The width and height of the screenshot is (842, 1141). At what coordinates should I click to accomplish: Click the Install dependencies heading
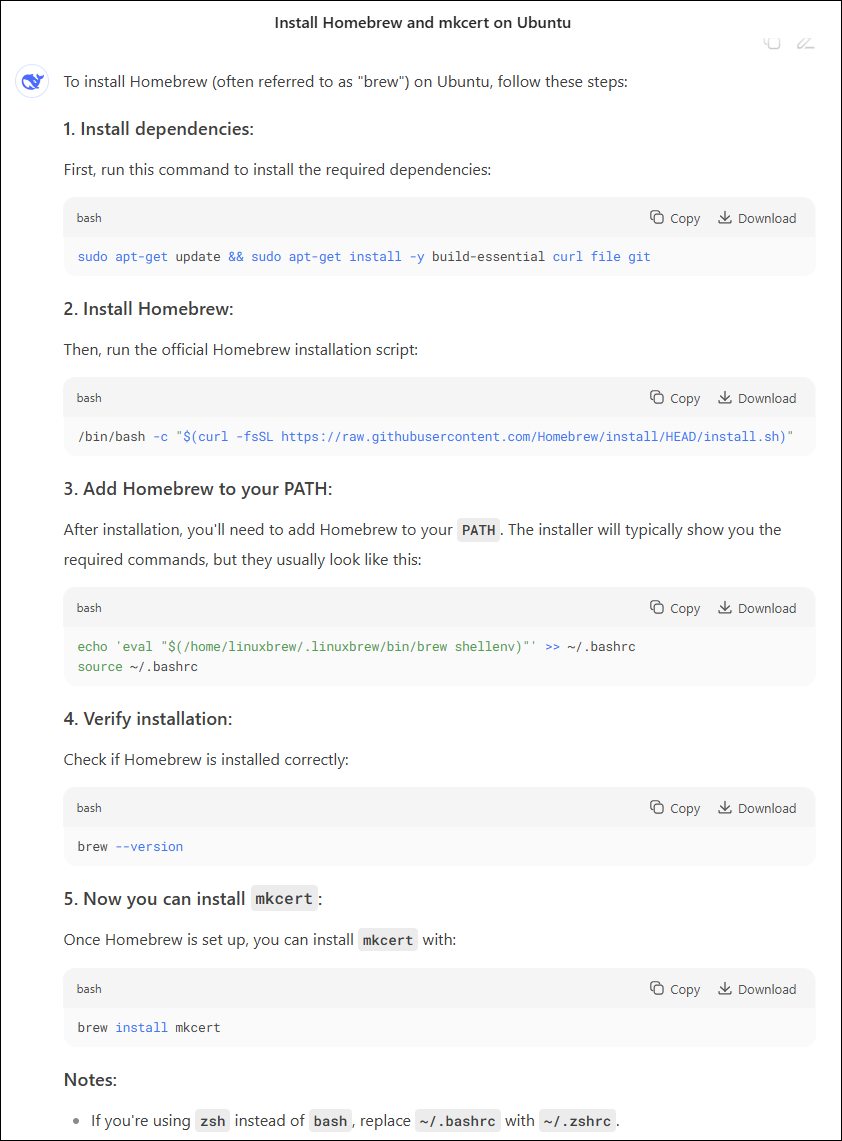coord(158,129)
